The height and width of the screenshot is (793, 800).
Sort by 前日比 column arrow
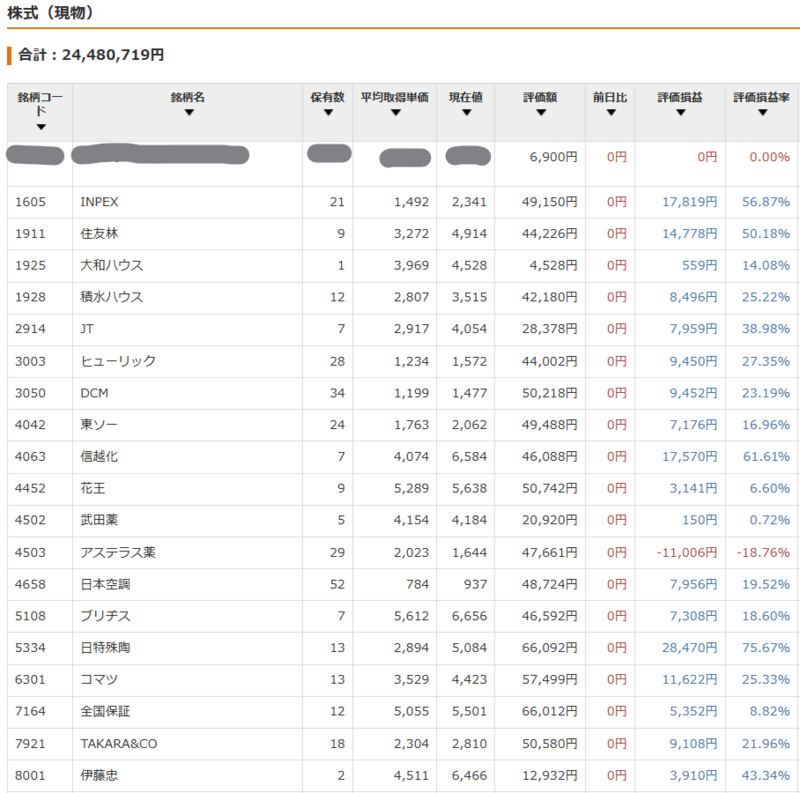(x=611, y=112)
